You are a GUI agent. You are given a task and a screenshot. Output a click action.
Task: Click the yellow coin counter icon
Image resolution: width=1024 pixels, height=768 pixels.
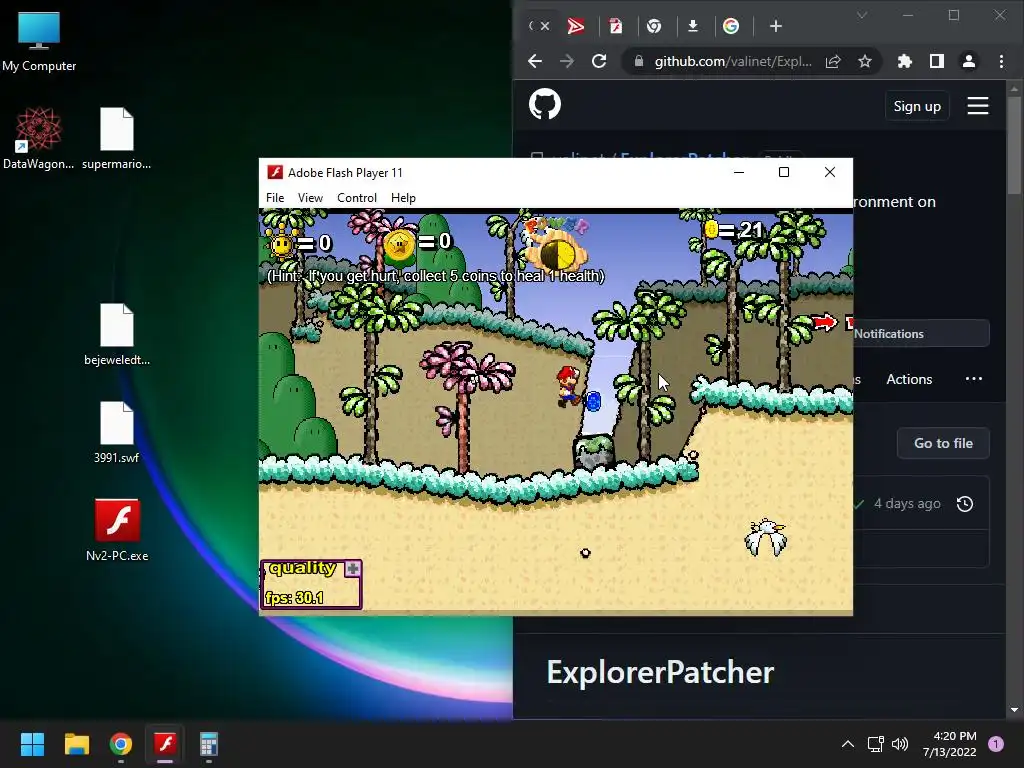coord(711,229)
